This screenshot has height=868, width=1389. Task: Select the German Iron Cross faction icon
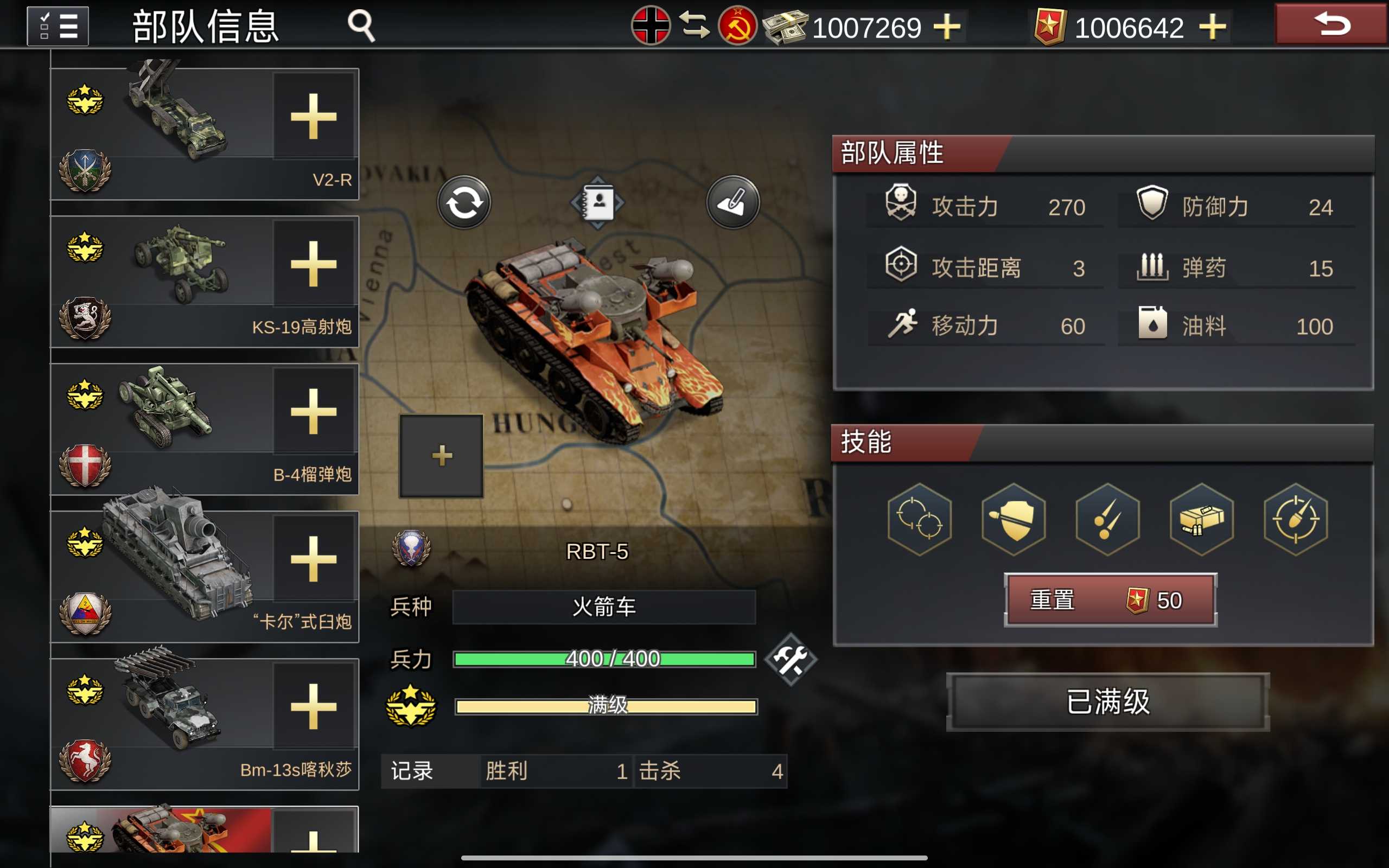pos(651,26)
